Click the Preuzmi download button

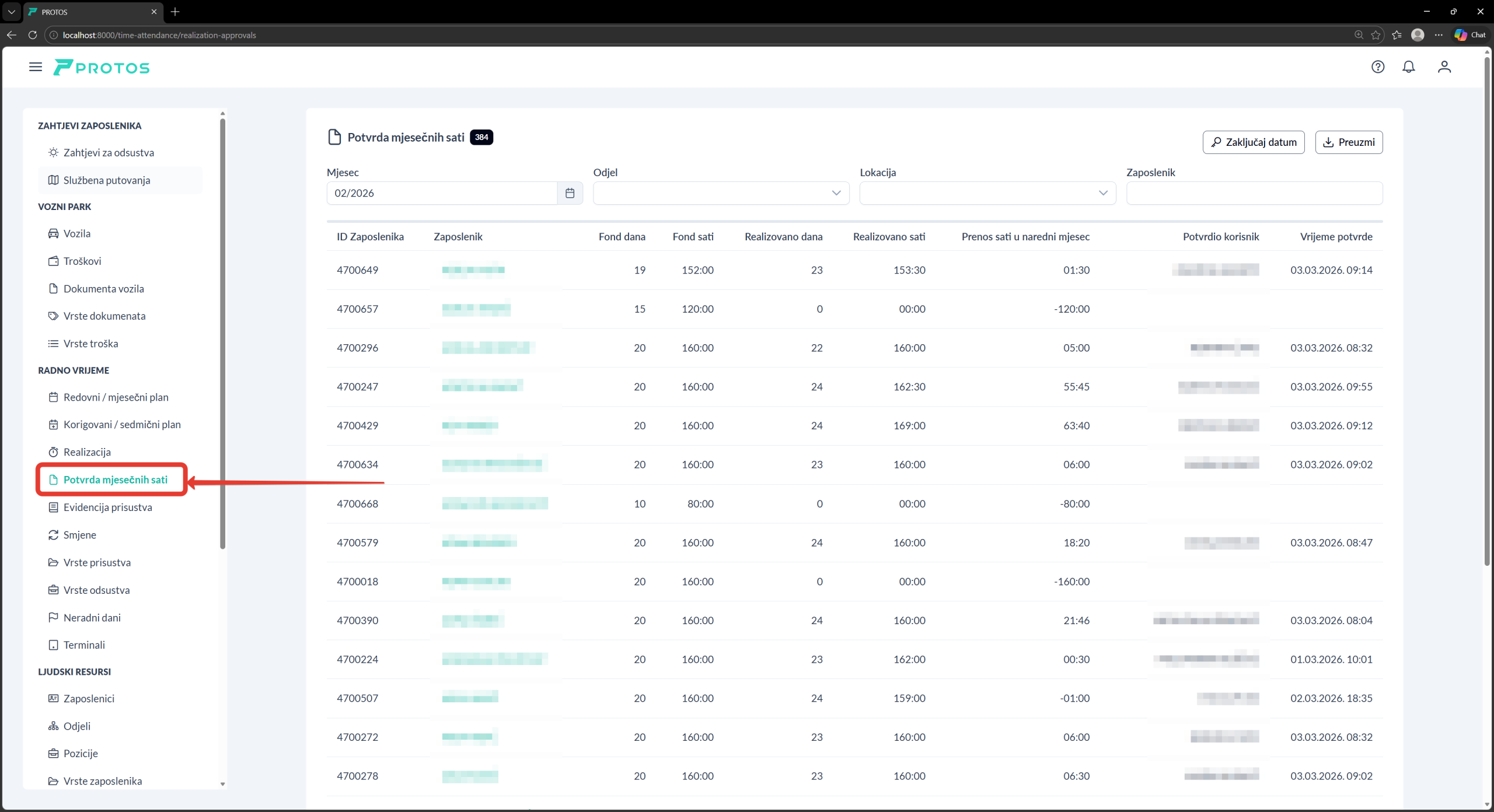1348,142
